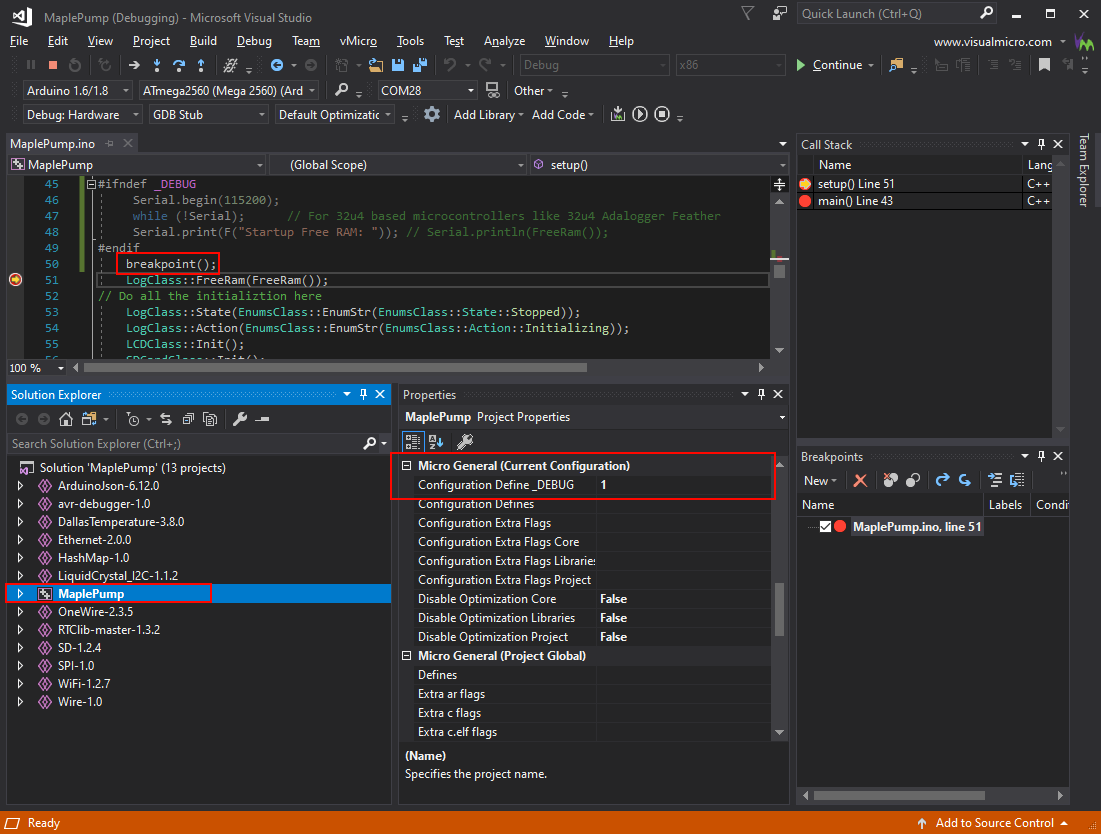Click the Step Into arrow icon
1101x834 pixels.
(157, 65)
